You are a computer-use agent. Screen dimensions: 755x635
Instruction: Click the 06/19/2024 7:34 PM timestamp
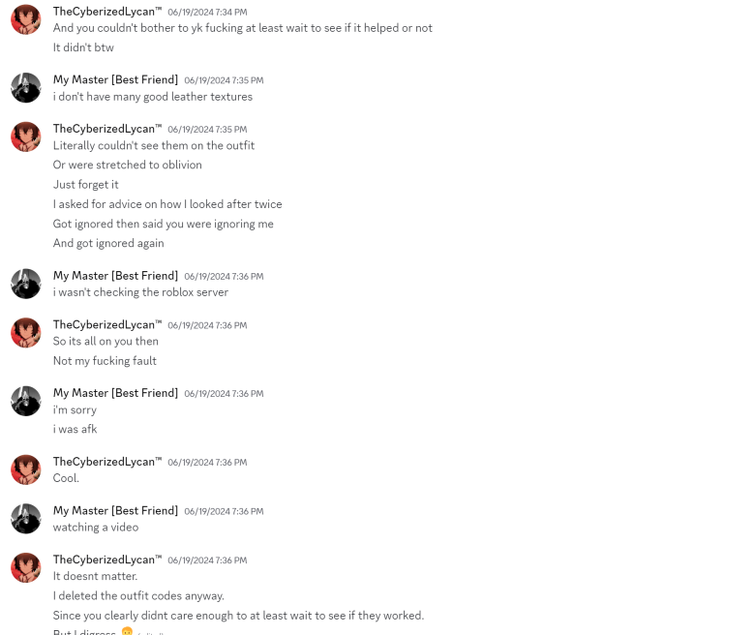(x=208, y=12)
